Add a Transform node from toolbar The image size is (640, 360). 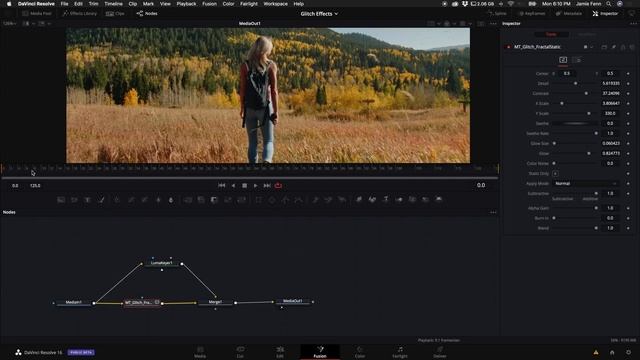tap(242, 200)
